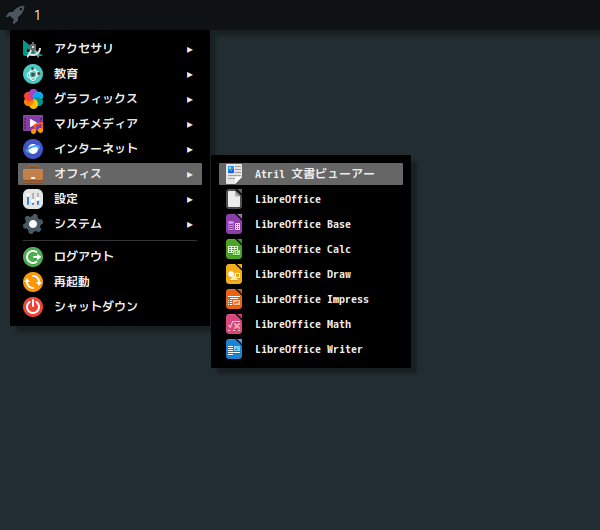Viewport: 600px width, 530px height.
Task: Launch LibreOffice Base
Action: (311, 224)
